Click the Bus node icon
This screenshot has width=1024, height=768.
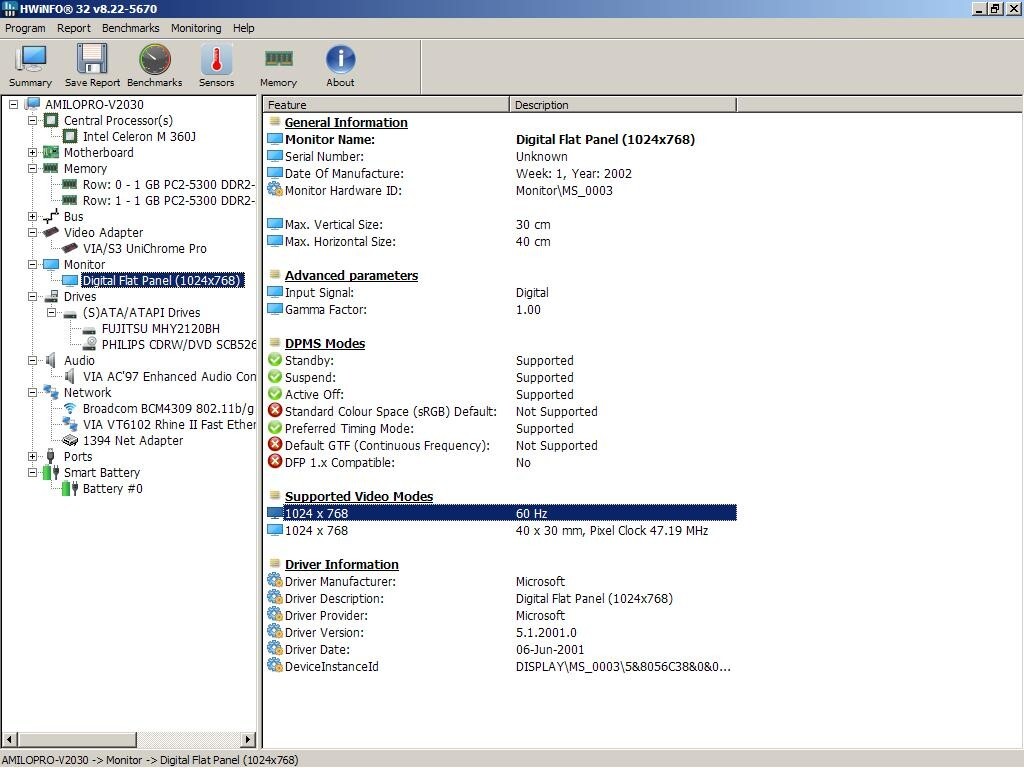pos(51,216)
